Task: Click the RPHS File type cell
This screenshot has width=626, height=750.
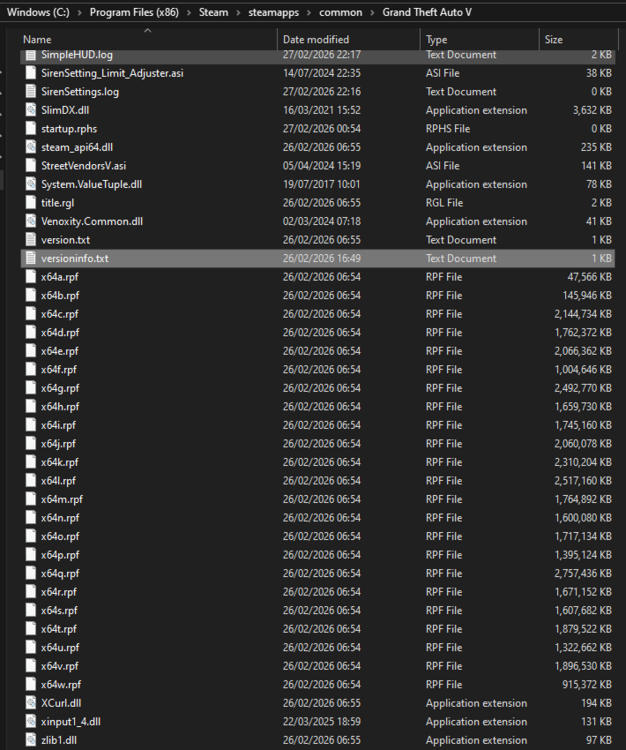Action: point(448,129)
